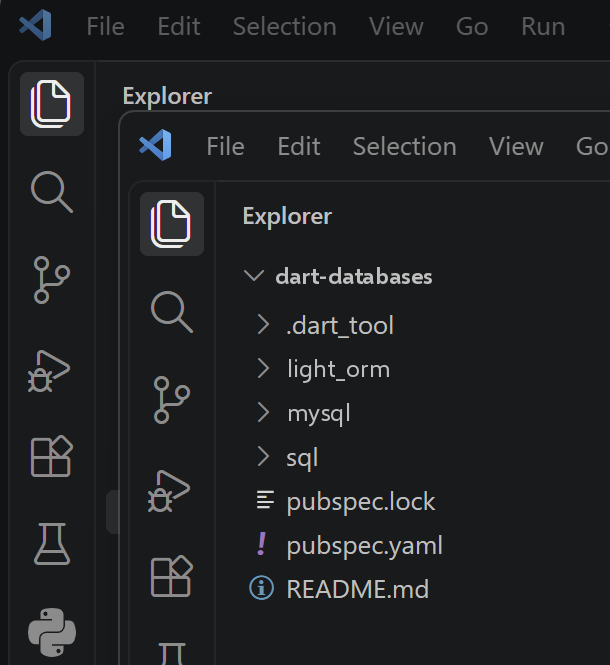
Task: Open Extensions icon in inner activity bar
Action: click(172, 576)
